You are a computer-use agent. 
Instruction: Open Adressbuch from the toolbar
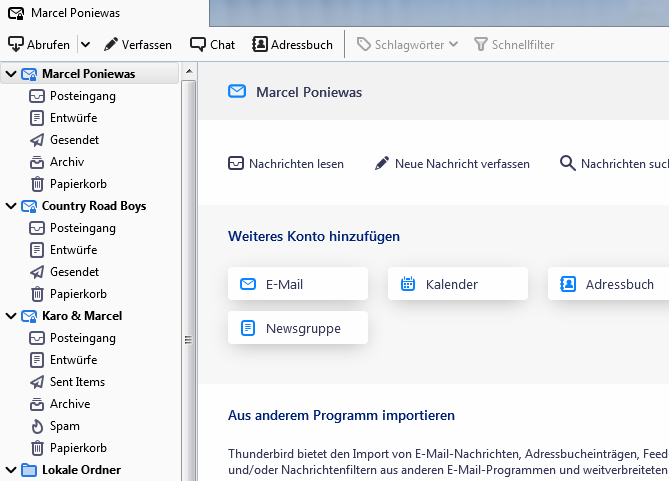click(x=292, y=44)
